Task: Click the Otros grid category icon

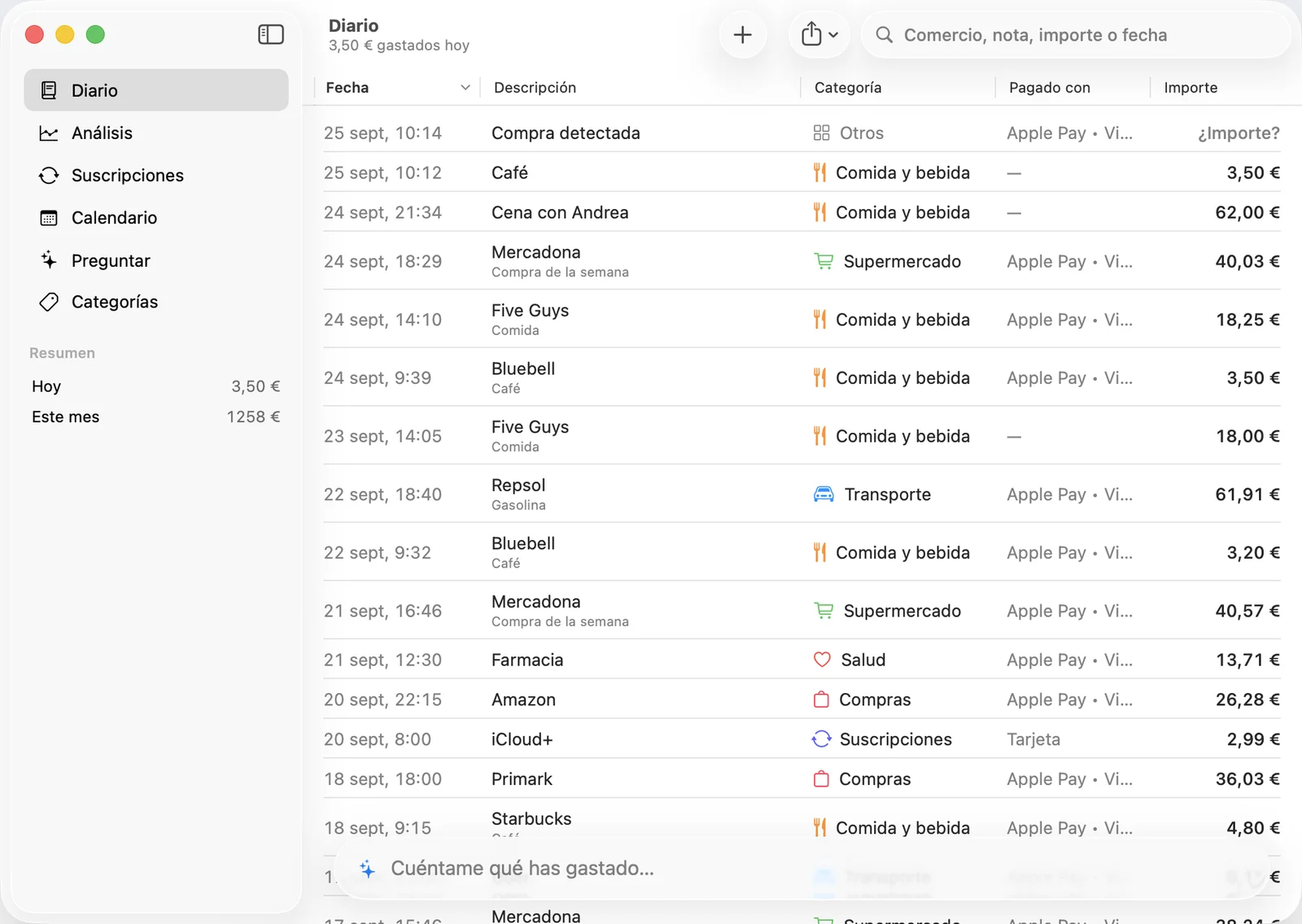Action: coord(821,133)
